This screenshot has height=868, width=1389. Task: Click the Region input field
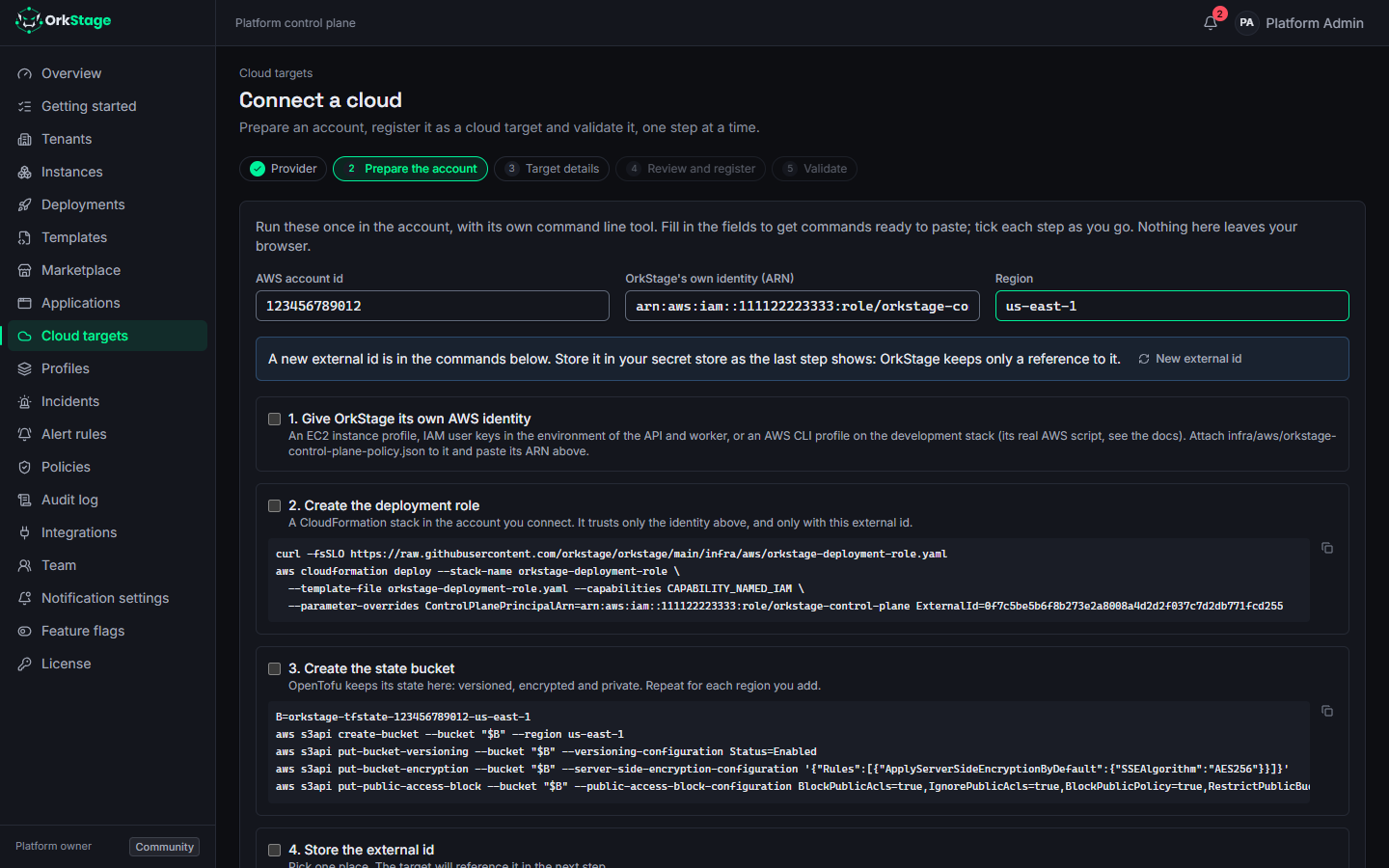click(1172, 306)
